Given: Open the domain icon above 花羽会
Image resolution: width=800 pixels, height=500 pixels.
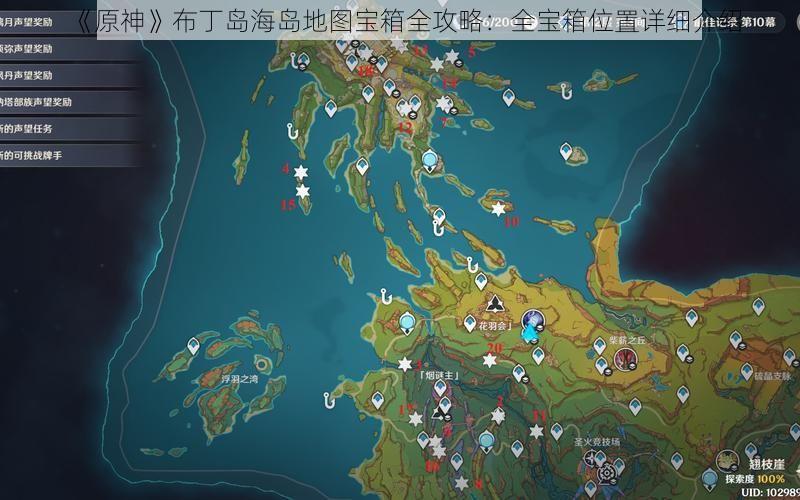Looking at the screenshot, I should click(x=495, y=304).
